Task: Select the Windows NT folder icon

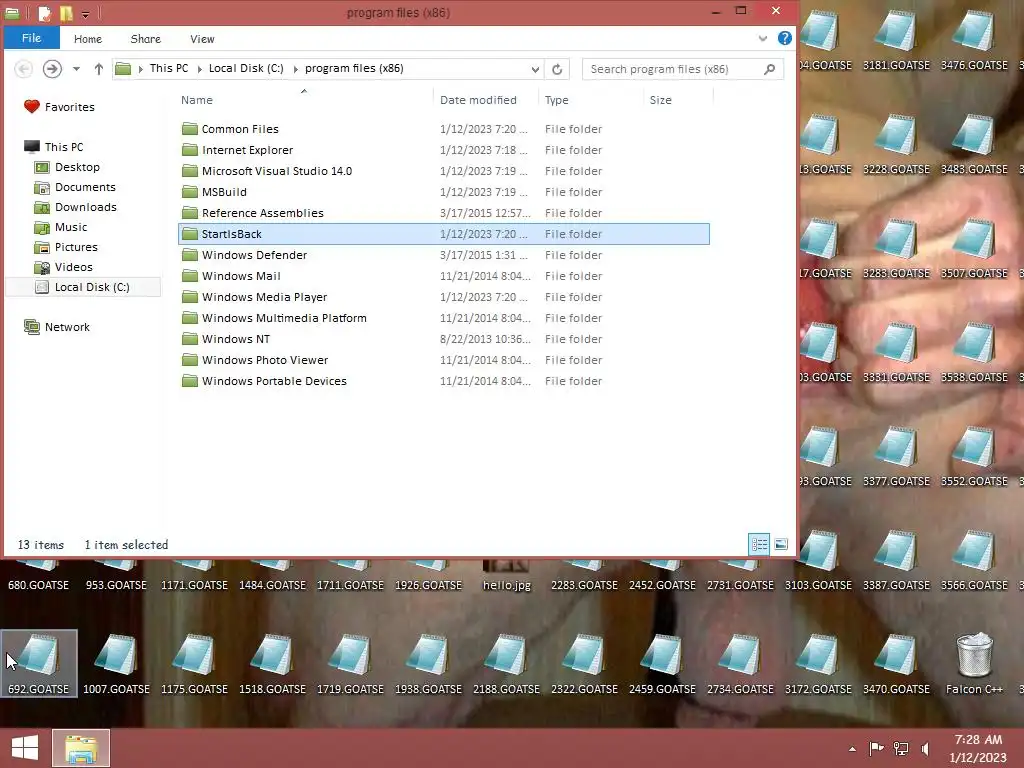Action: pos(190,339)
